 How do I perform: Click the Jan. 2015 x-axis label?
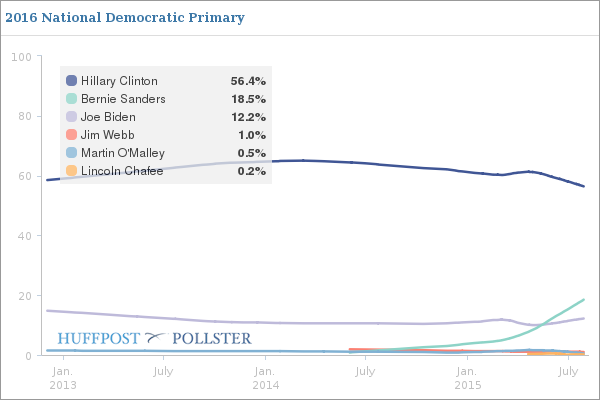click(468, 378)
